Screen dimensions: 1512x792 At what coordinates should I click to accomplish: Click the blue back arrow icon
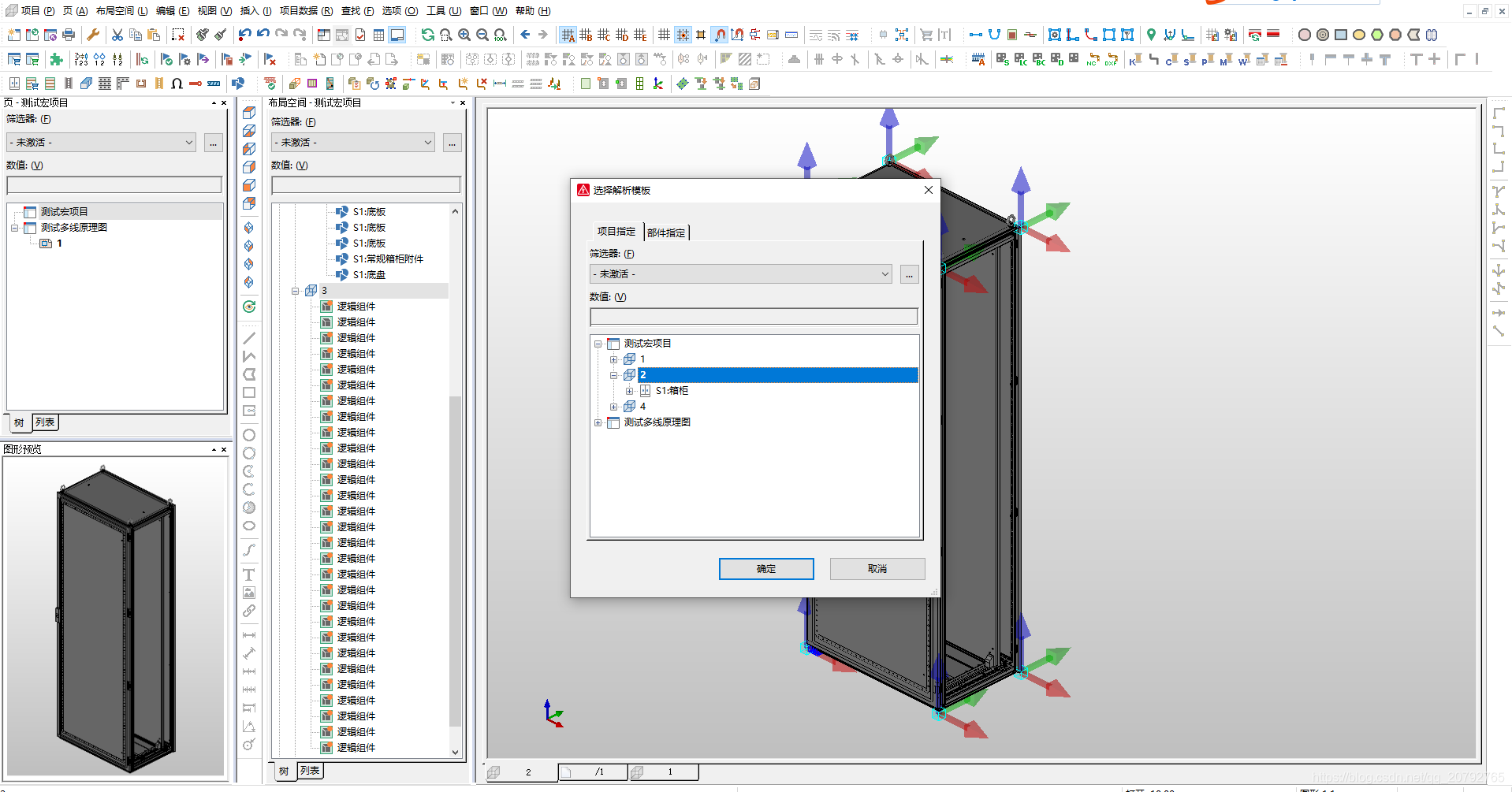pos(525,35)
